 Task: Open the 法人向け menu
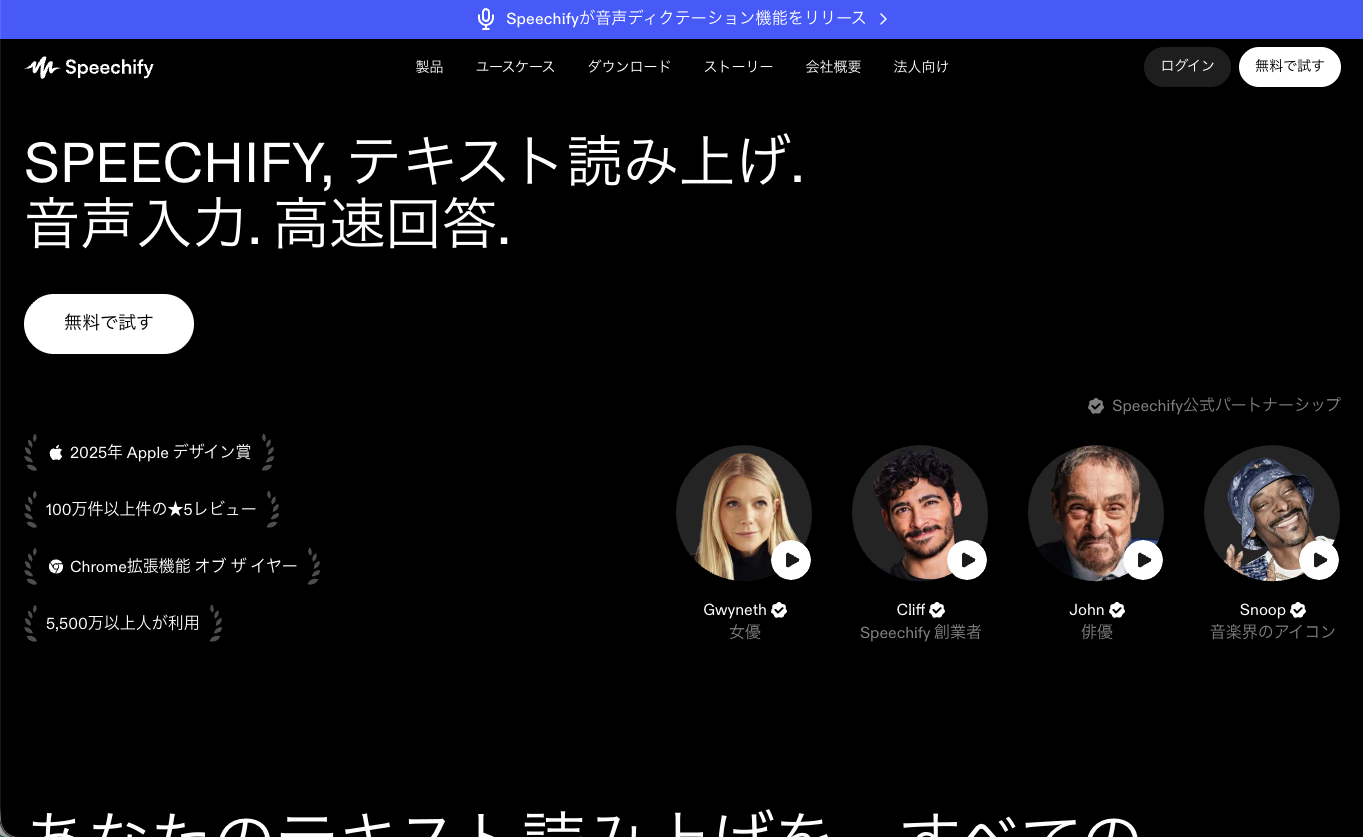pyautogui.click(x=921, y=67)
